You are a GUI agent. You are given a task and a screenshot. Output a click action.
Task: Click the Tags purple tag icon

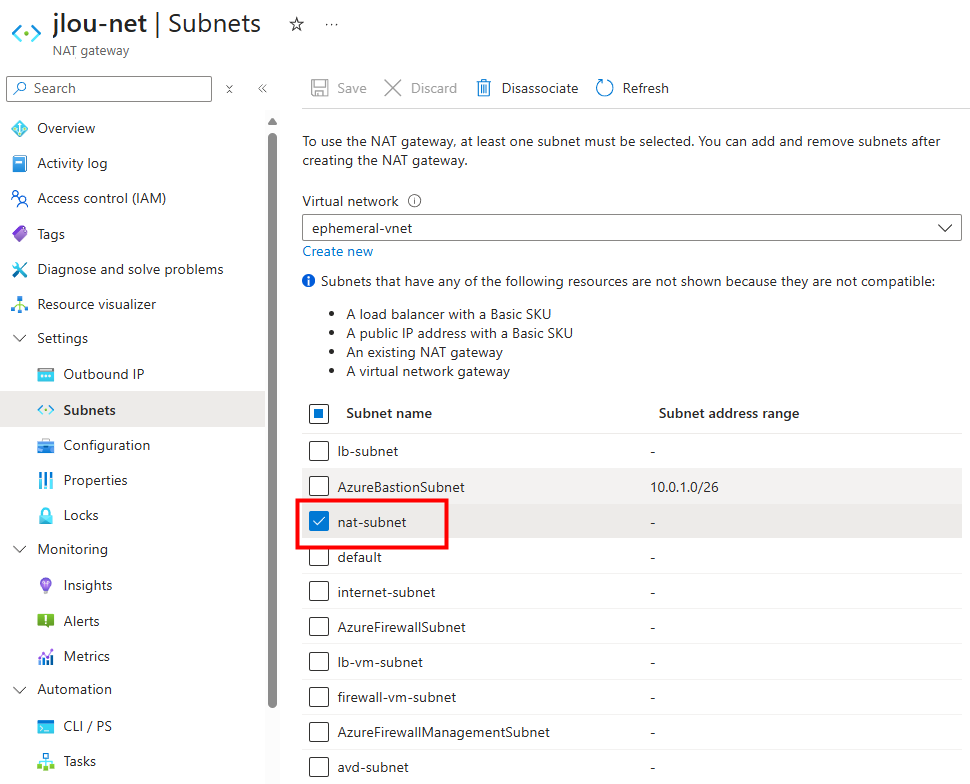click(20, 234)
